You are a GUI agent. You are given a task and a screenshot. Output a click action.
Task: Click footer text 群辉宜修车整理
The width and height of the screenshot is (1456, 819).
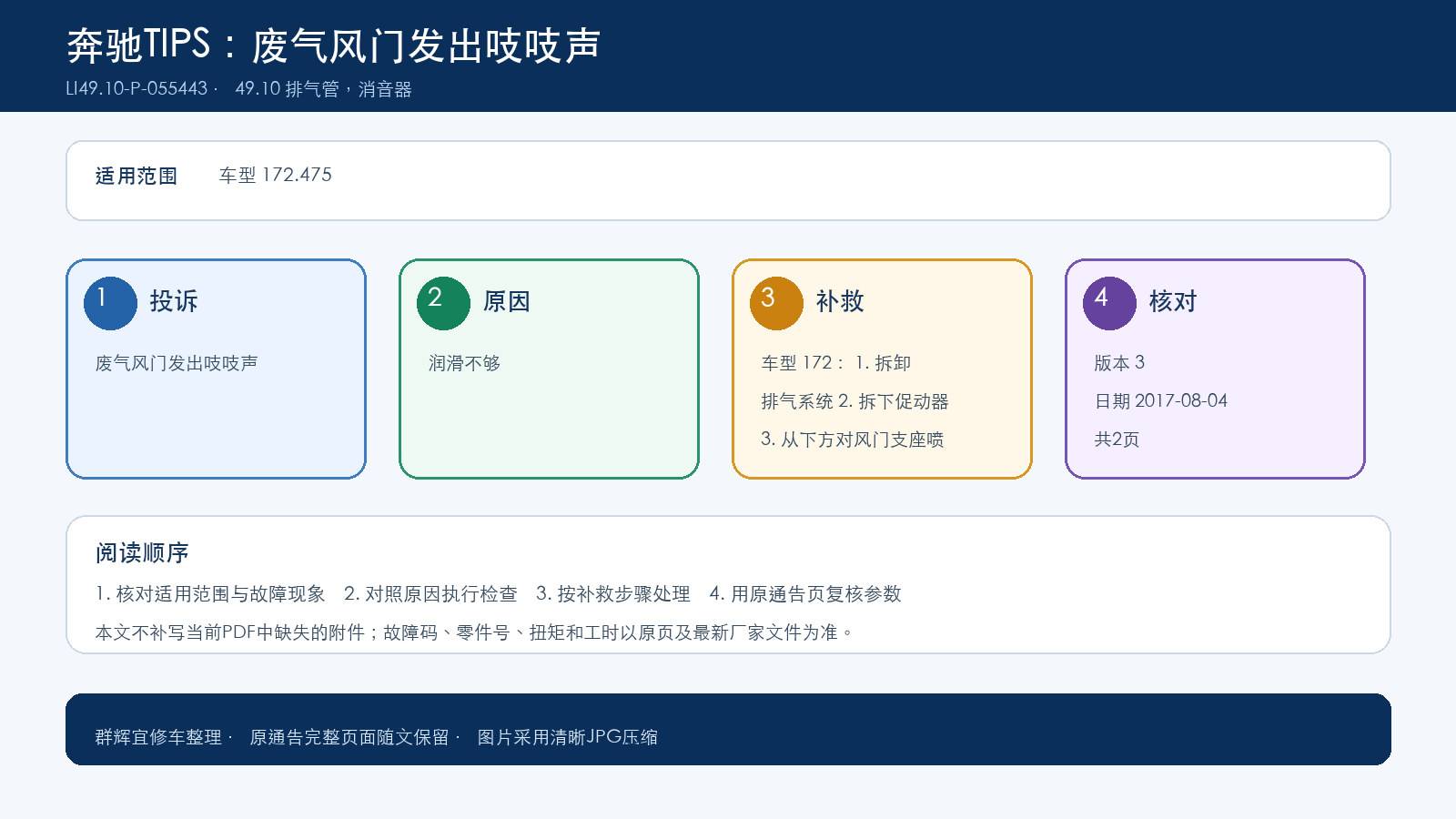(158, 737)
